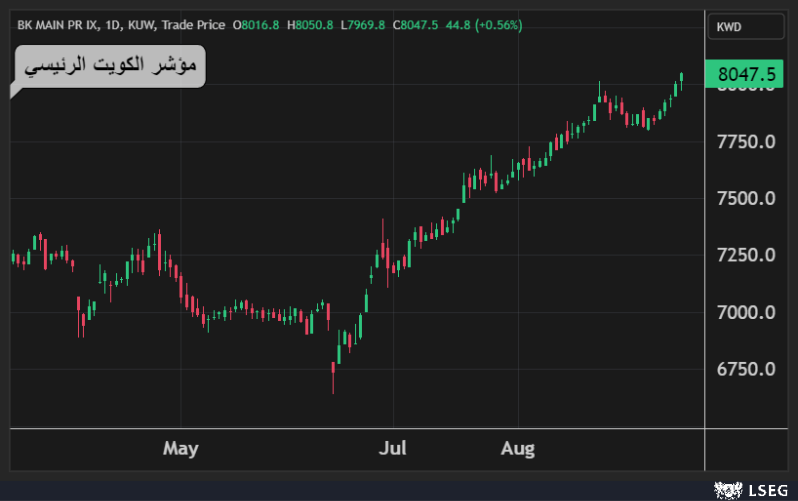Click the KUW exchange code in header

click(x=144, y=25)
